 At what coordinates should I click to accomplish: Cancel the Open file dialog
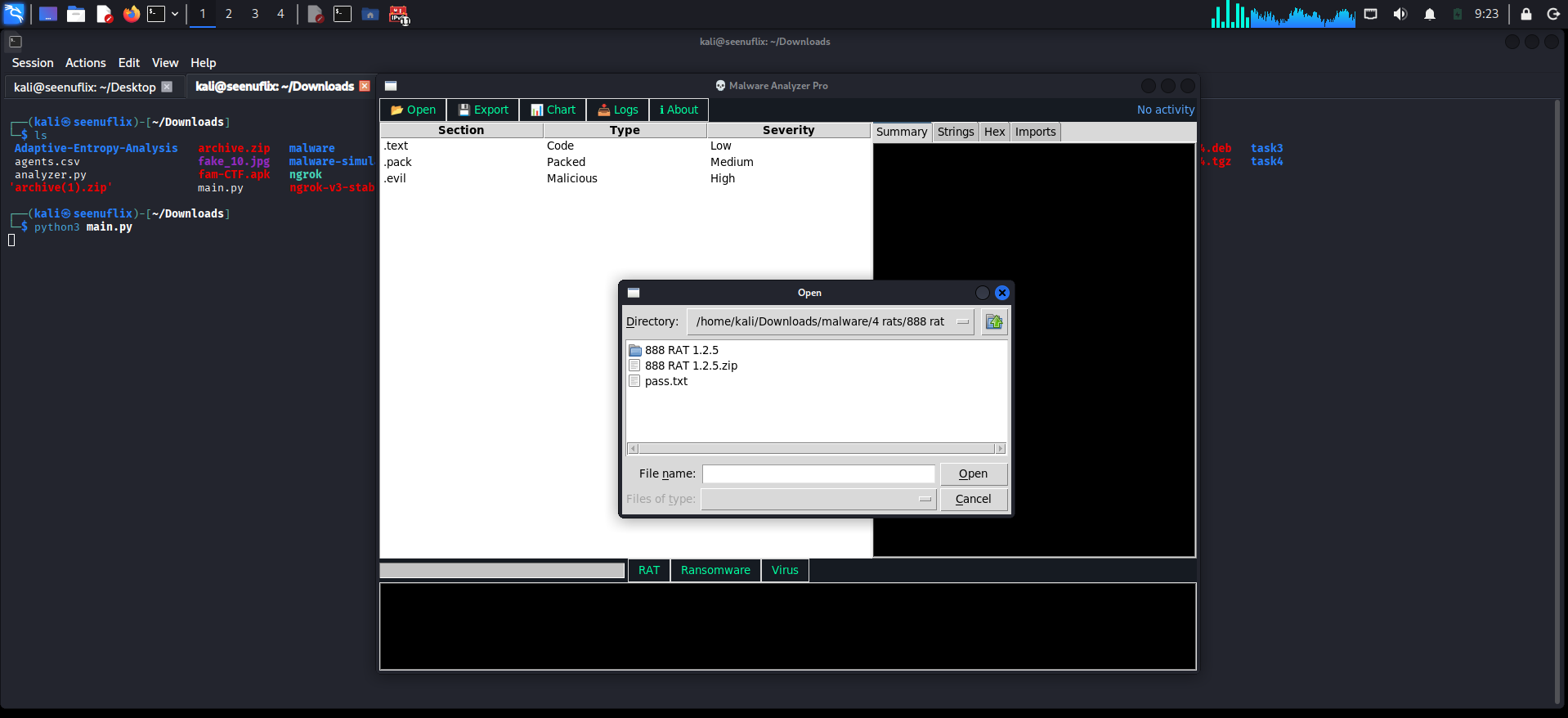[x=973, y=499]
